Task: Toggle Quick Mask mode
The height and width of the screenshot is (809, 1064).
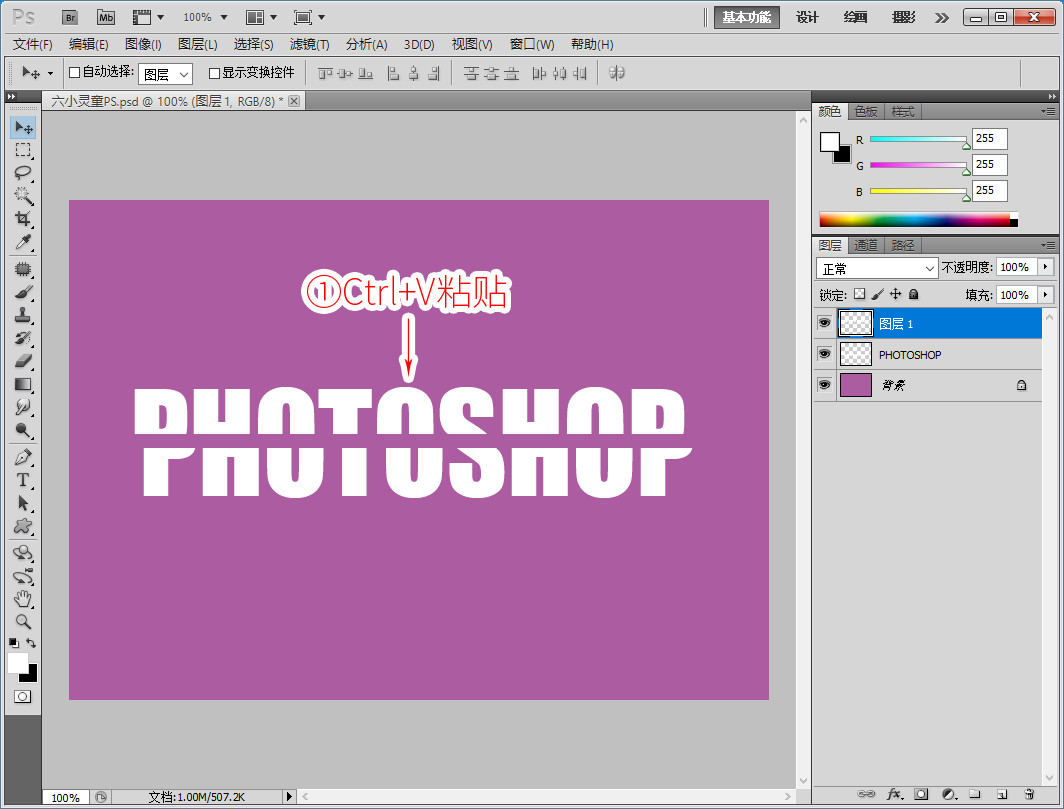Action: (x=22, y=697)
